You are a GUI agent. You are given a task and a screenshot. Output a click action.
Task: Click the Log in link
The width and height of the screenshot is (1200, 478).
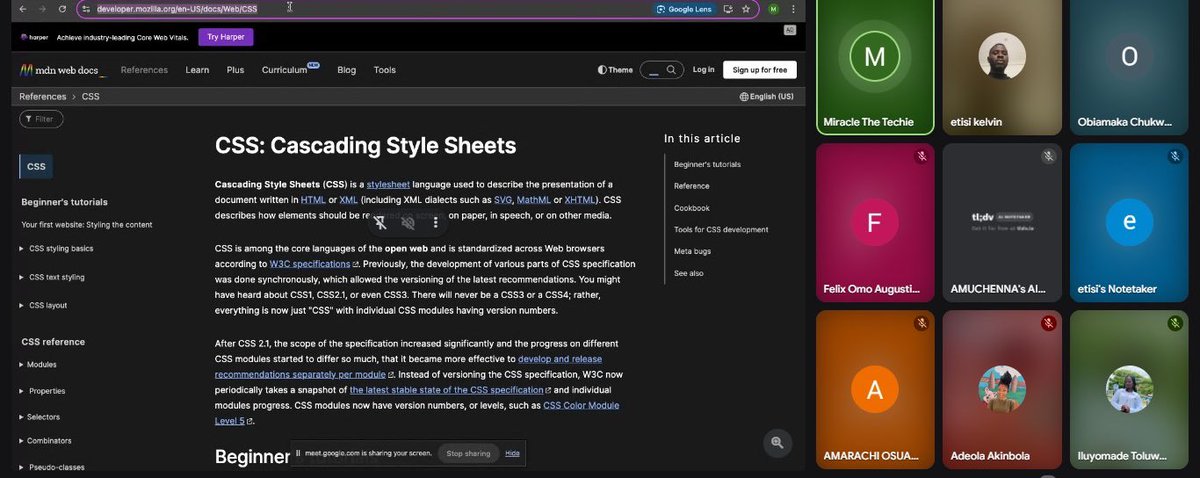coord(703,70)
